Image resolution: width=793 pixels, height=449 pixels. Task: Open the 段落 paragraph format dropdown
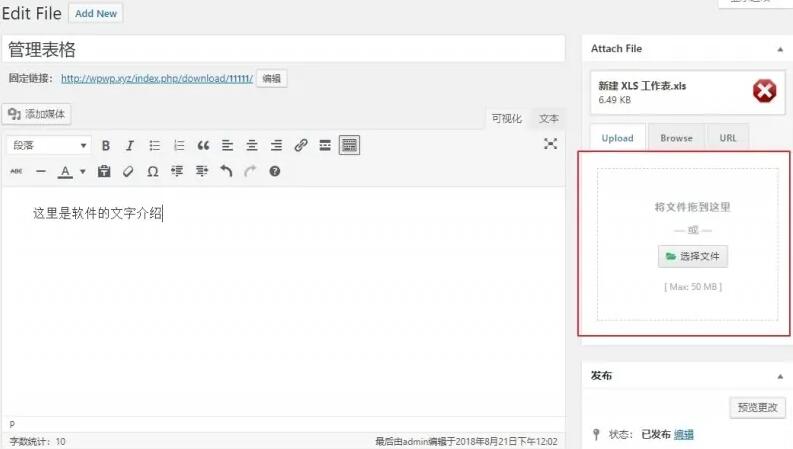pyautogui.click(x=49, y=146)
